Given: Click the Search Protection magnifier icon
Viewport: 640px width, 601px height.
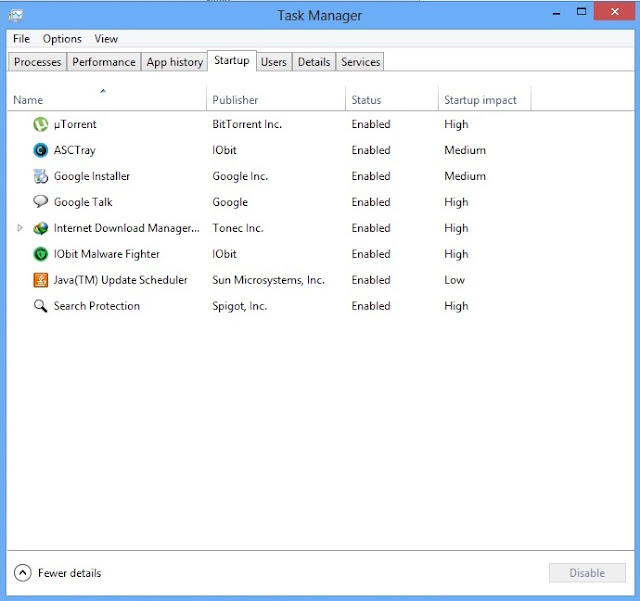Looking at the screenshot, I should 40,306.
